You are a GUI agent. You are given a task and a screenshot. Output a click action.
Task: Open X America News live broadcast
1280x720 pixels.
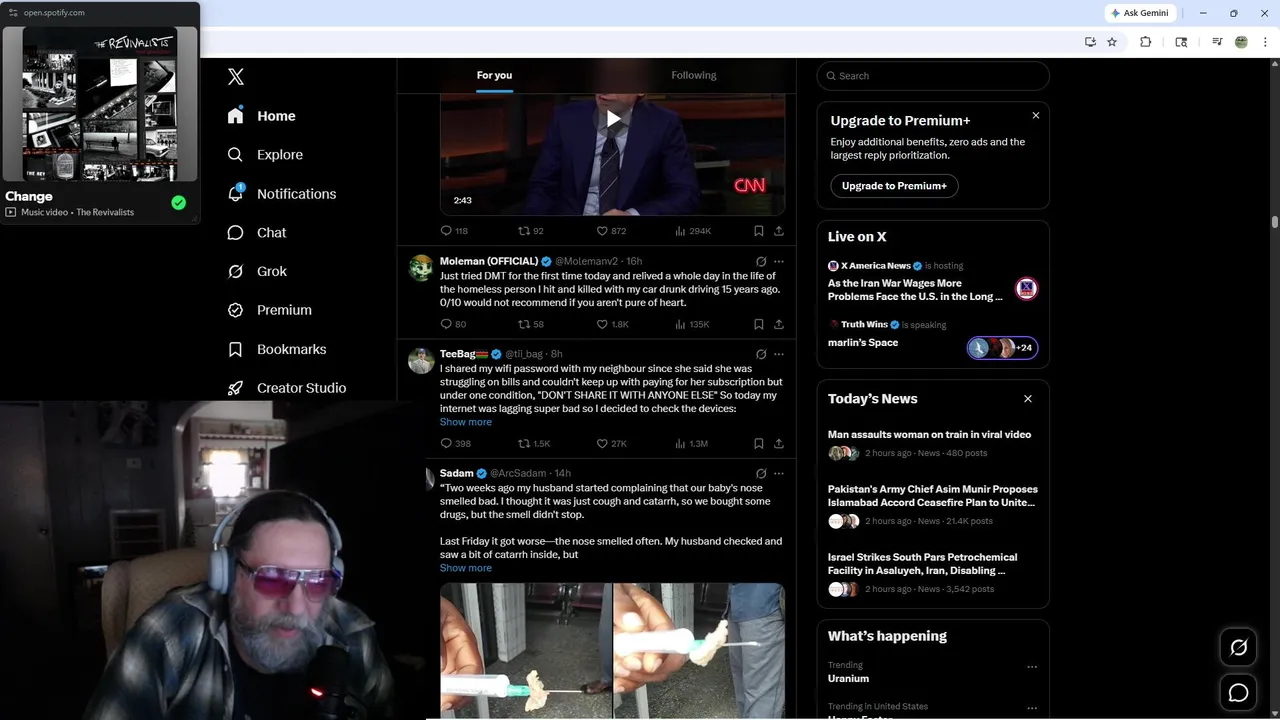pos(933,282)
